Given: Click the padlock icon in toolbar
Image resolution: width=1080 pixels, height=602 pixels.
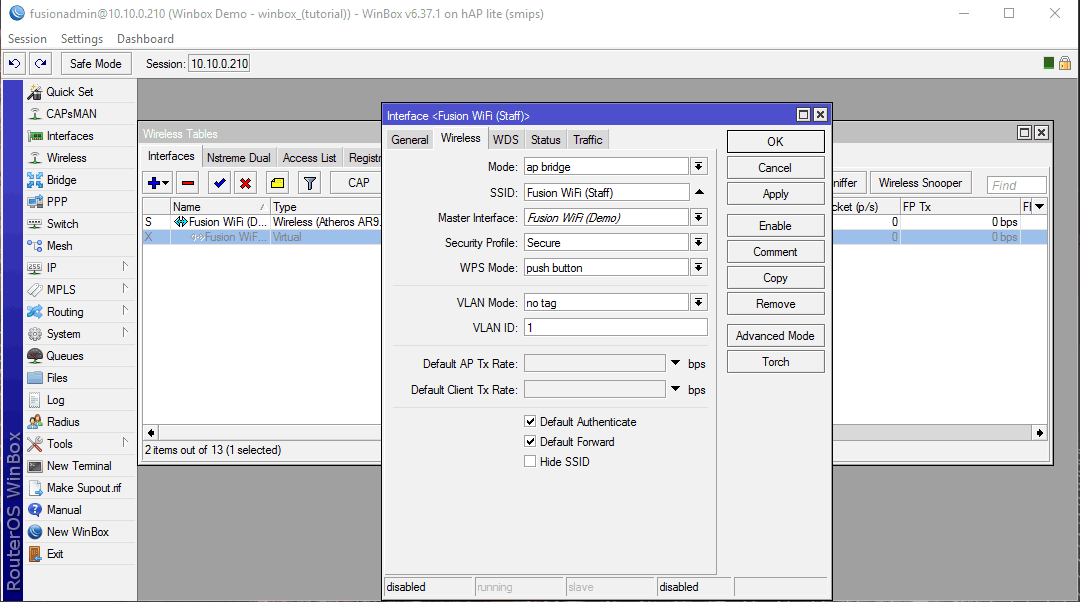Looking at the screenshot, I should click(x=1065, y=63).
